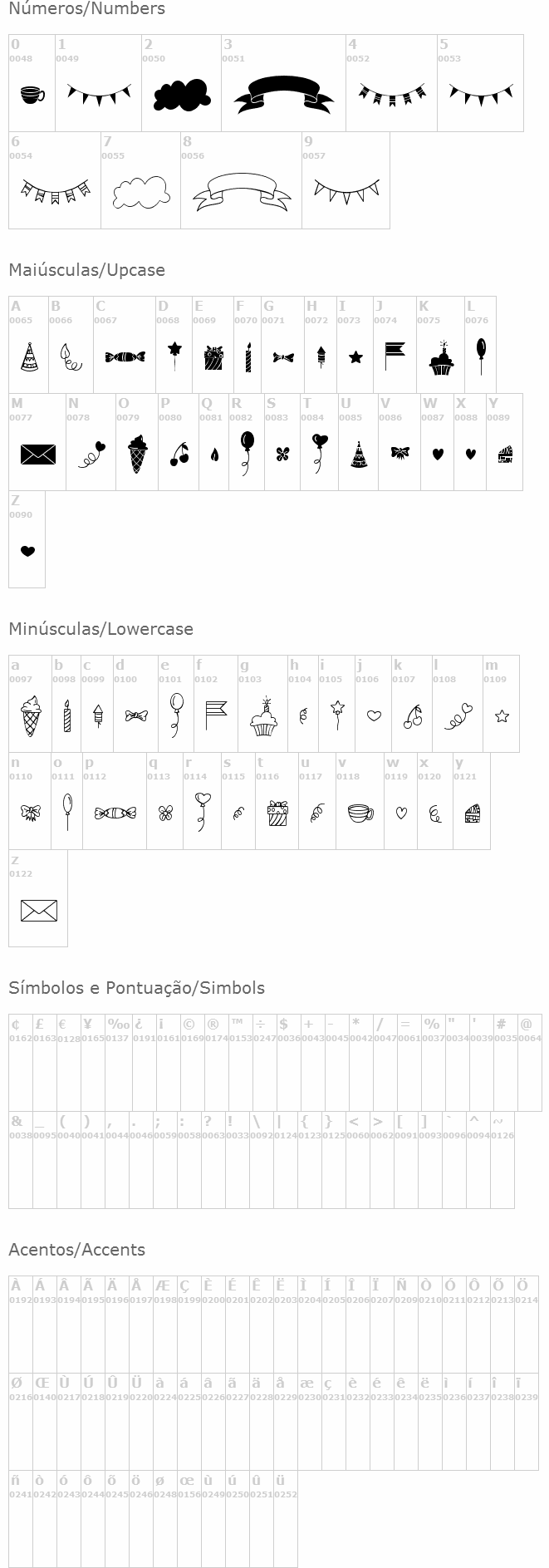Click the filled ribbon banner glyph
This screenshot has height=1568, width=549.
(283, 95)
